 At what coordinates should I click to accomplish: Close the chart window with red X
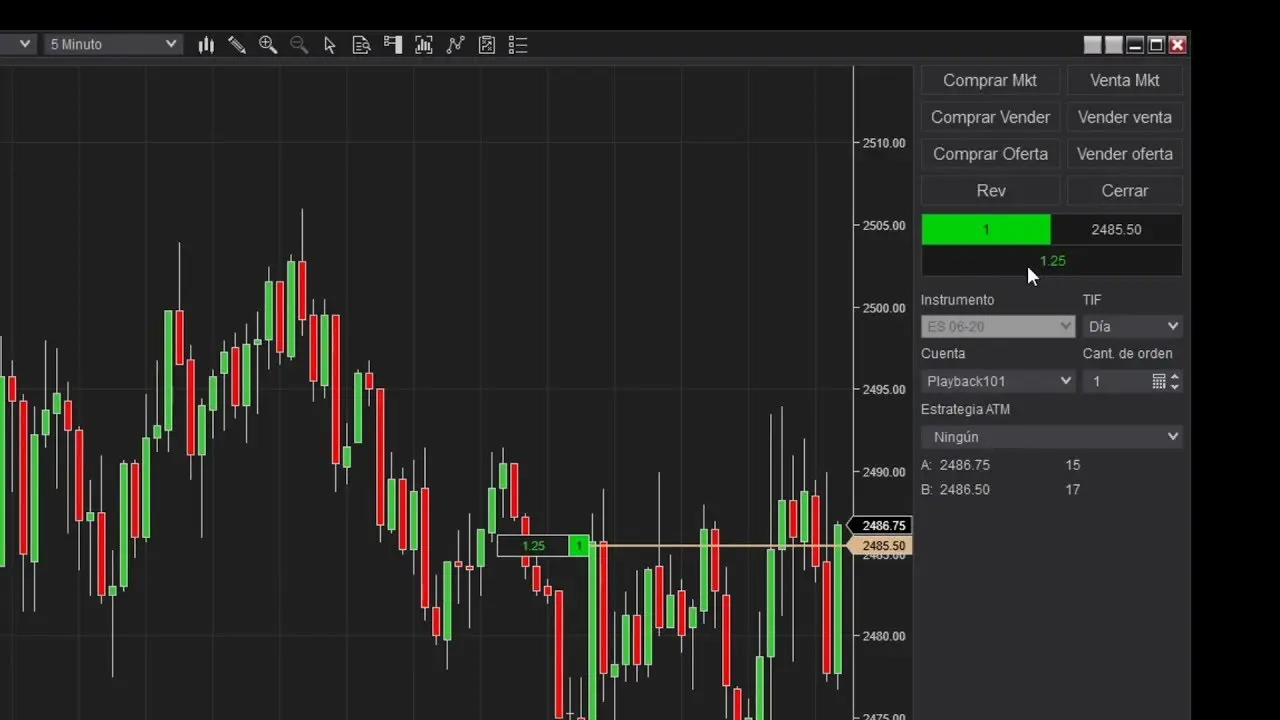tap(1178, 45)
